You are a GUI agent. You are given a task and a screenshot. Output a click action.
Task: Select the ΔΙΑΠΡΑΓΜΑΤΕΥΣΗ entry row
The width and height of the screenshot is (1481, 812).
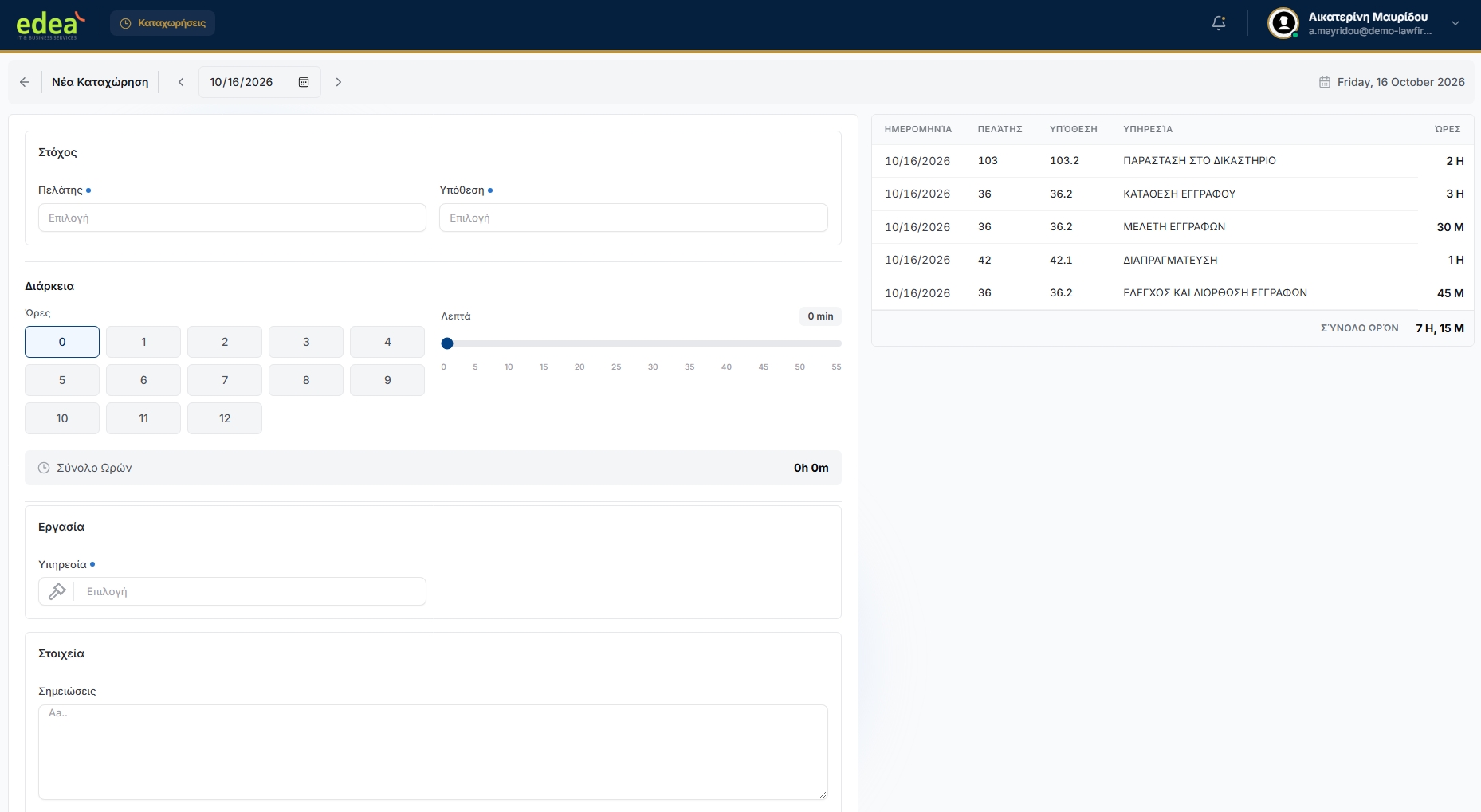(x=1173, y=260)
